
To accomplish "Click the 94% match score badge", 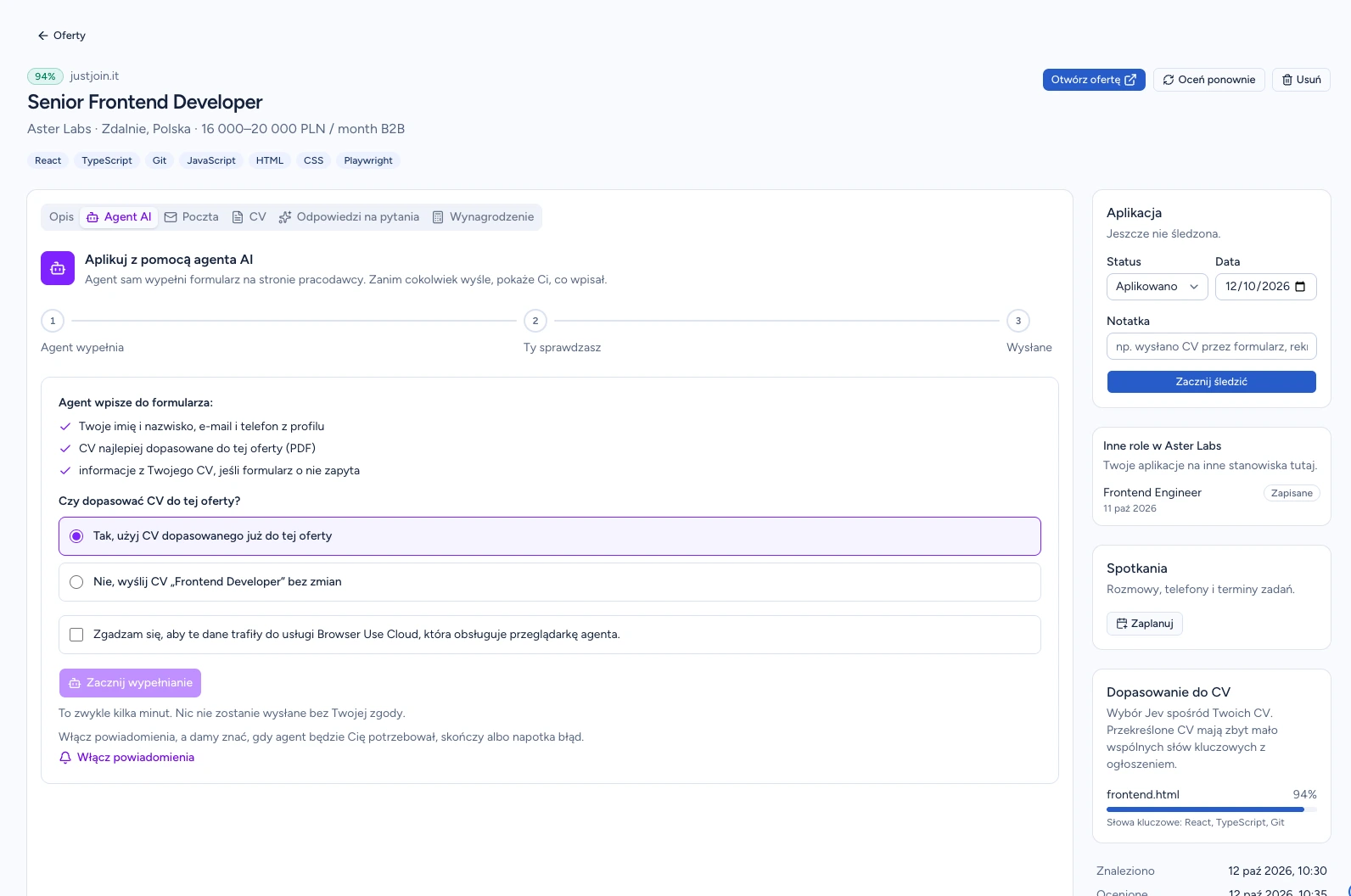I will [x=45, y=76].
